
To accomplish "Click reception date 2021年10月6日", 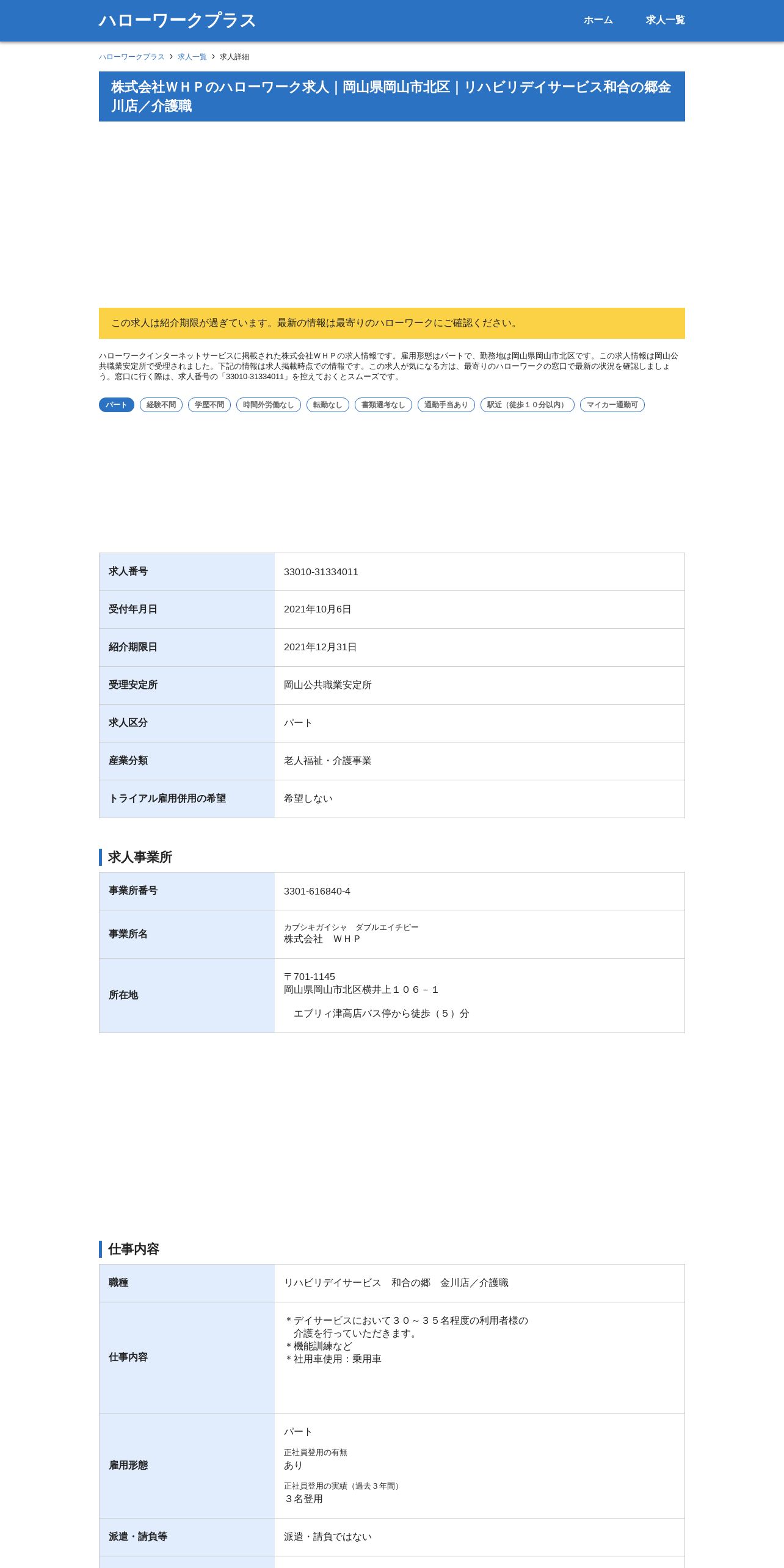I will pos(318,609).
